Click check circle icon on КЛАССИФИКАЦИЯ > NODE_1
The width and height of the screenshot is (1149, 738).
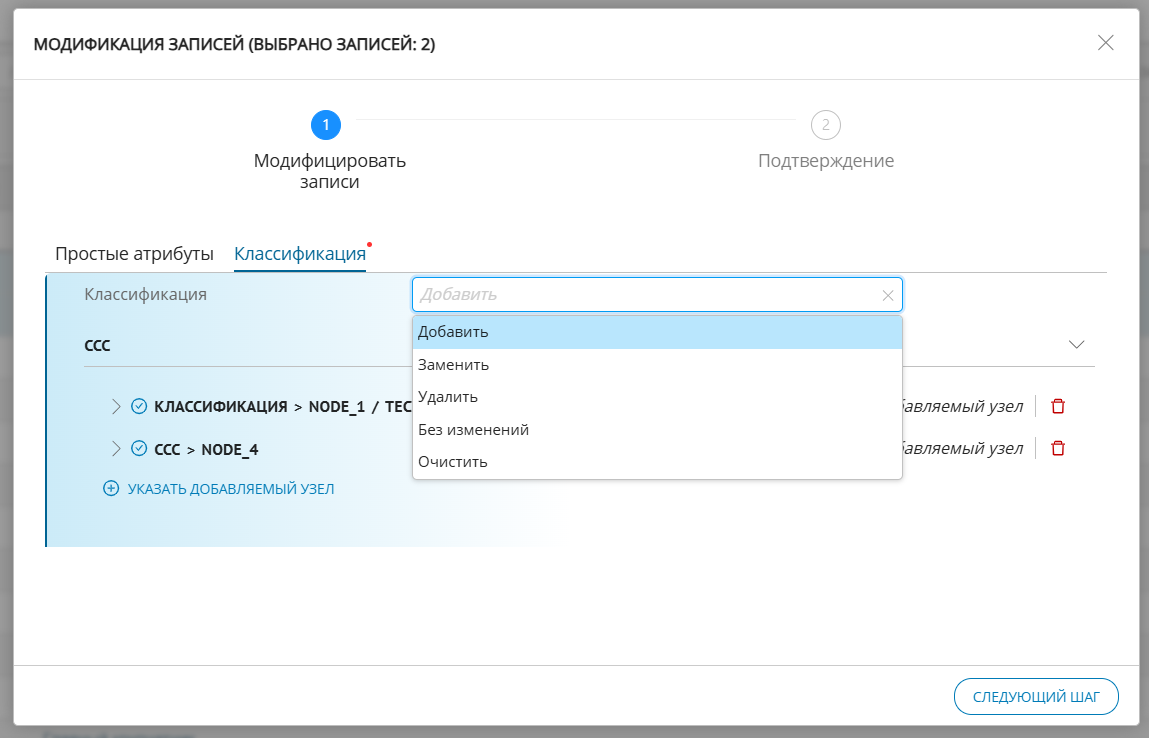point(140,406)
